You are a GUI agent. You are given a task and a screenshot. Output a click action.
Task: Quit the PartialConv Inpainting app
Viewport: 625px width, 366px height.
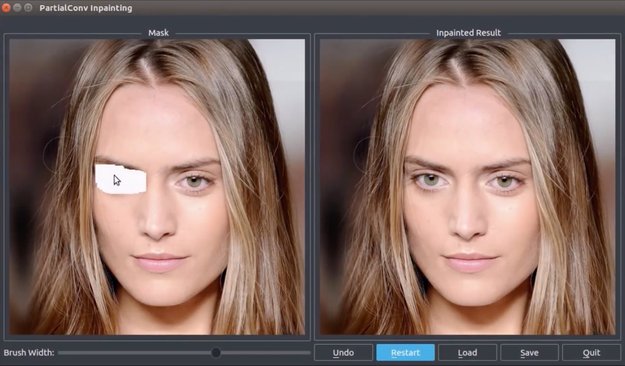[592, 352]
